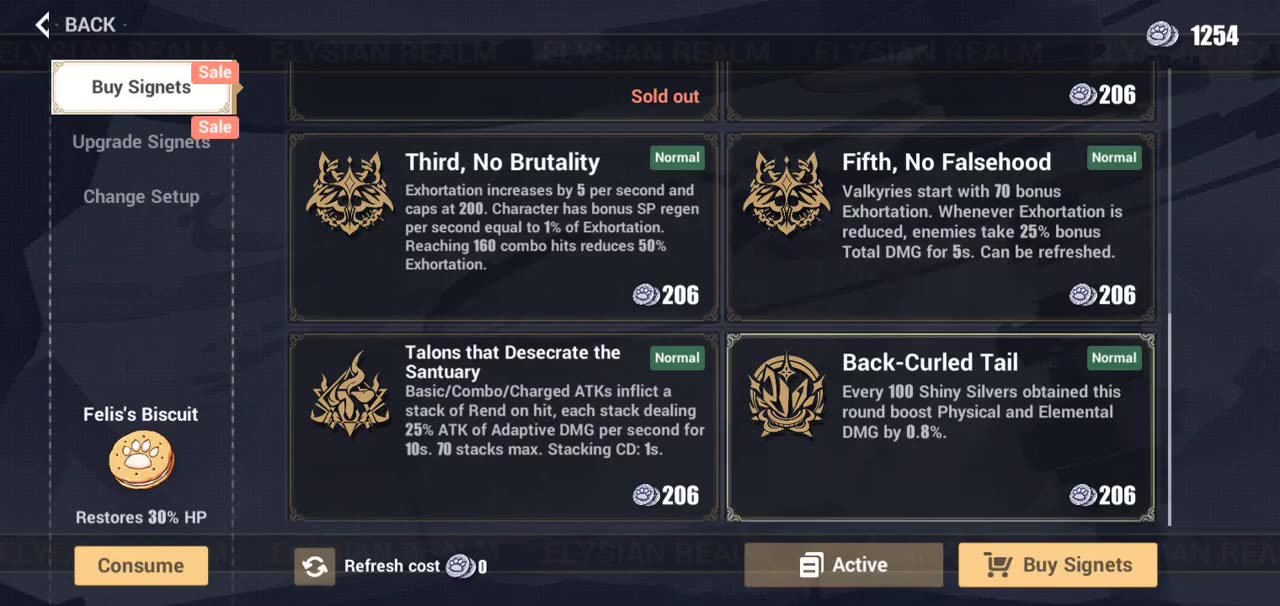Open the Upgrade Signets tab
1280x606 pixels.
[141, 142]
